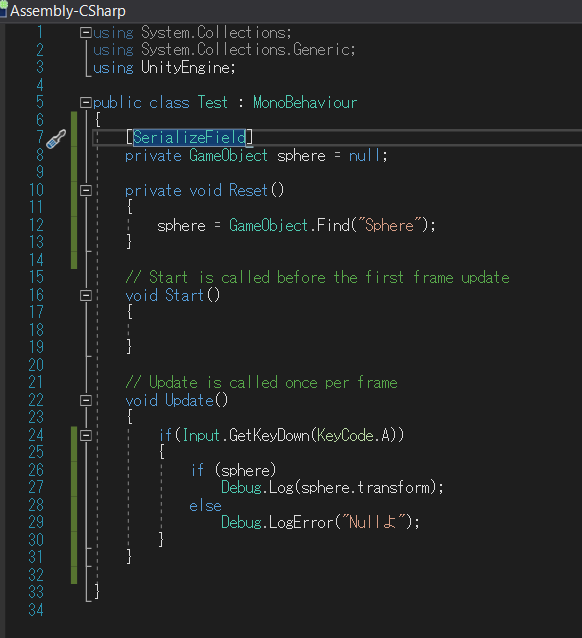Click the sphere variable in the if condition
The height and width of the screenshot is (638, 582).
245,471
